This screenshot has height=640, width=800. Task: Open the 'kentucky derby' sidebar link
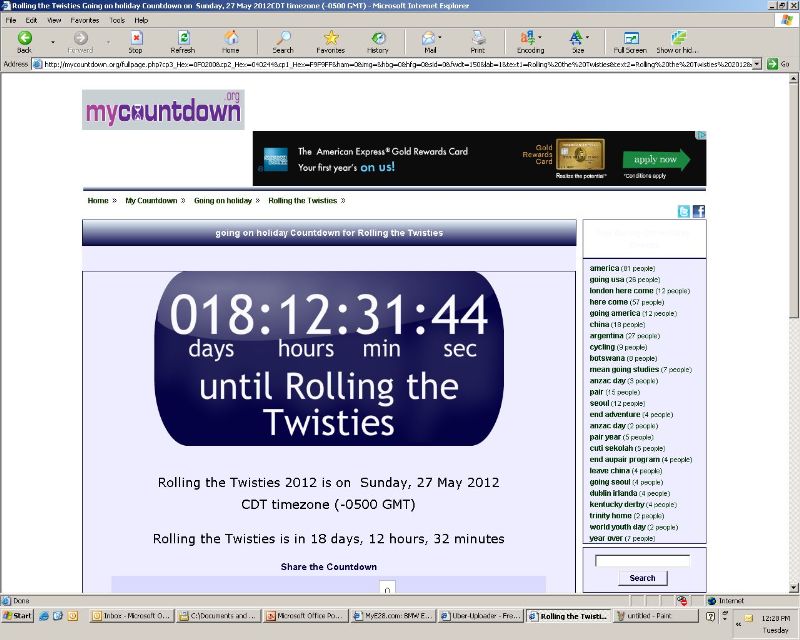pos(617,505)
